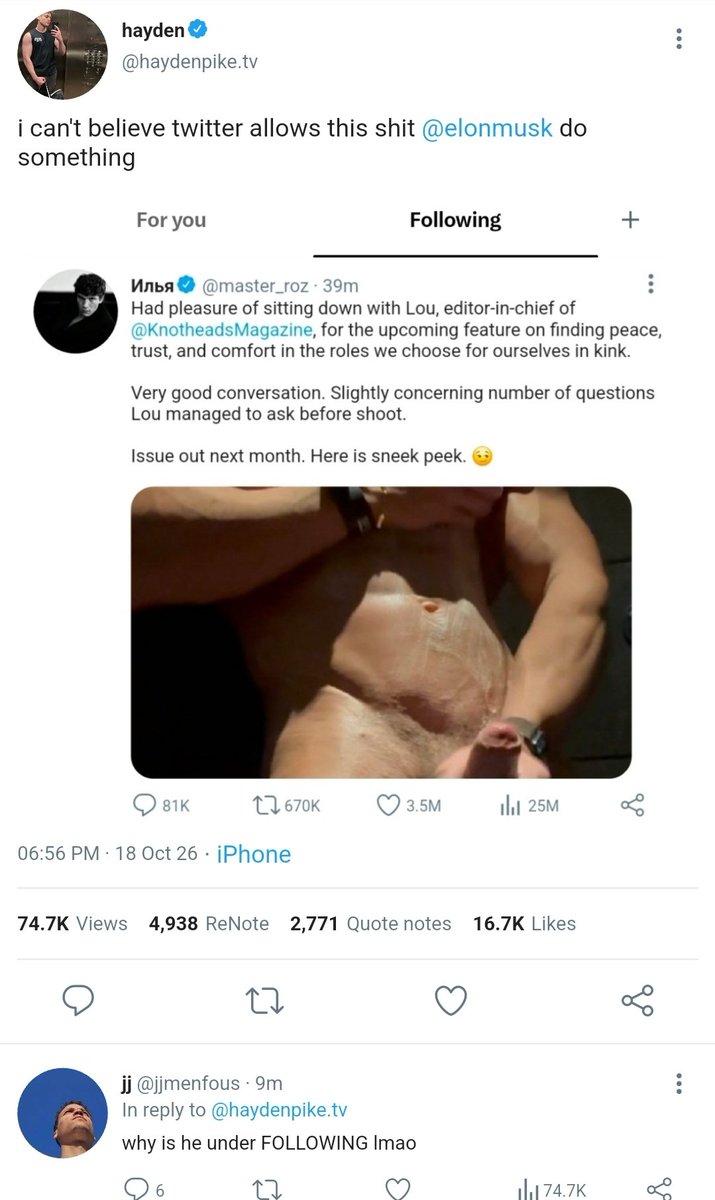Tap the 670K repost icon on quoted post
This screenshot has width=715, height=1200.
tap(264, 805)
